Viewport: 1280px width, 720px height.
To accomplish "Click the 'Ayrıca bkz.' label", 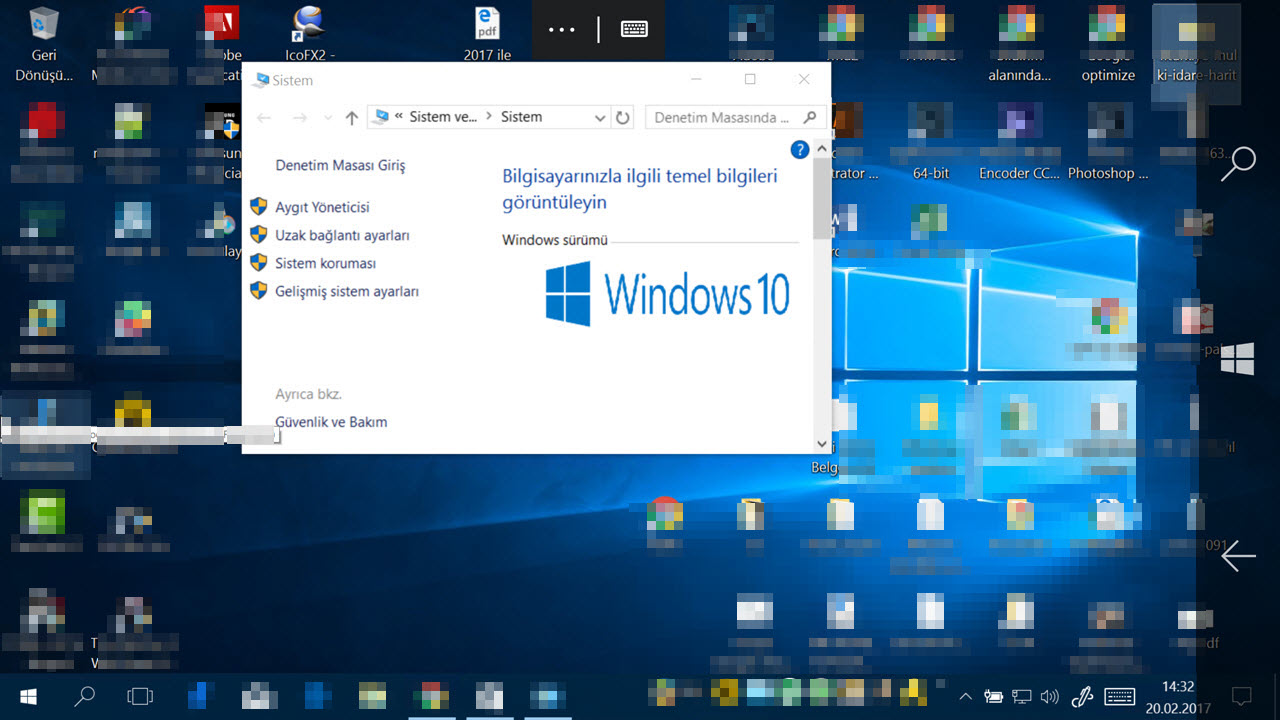I will tap(308, 394).
